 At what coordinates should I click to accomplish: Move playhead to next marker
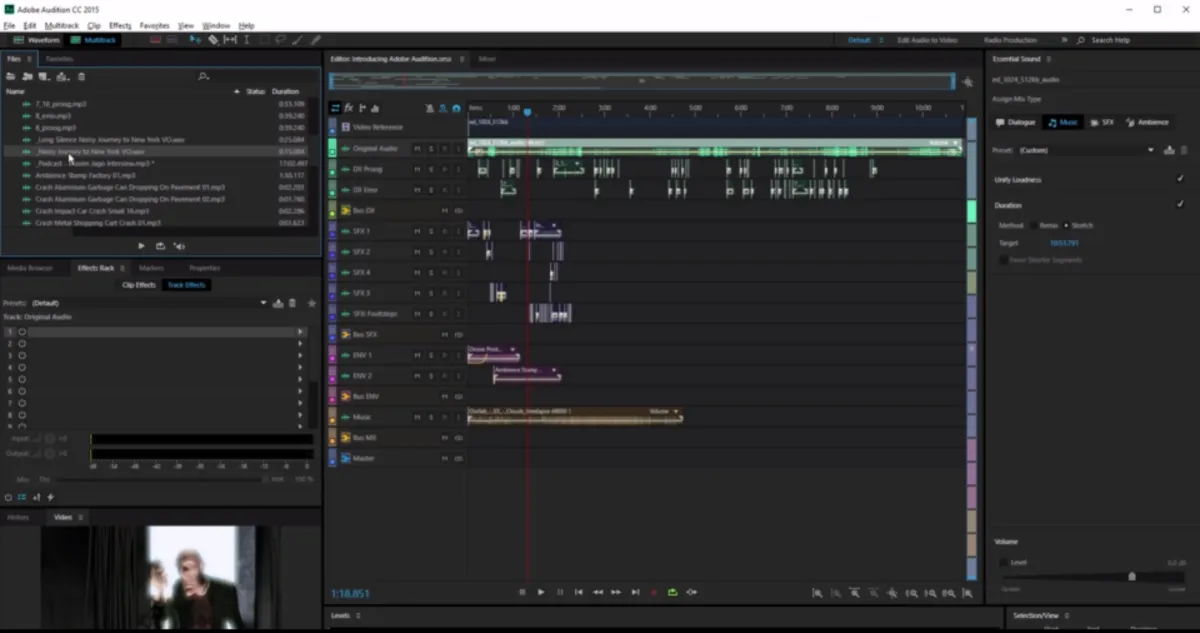[635, 592]
